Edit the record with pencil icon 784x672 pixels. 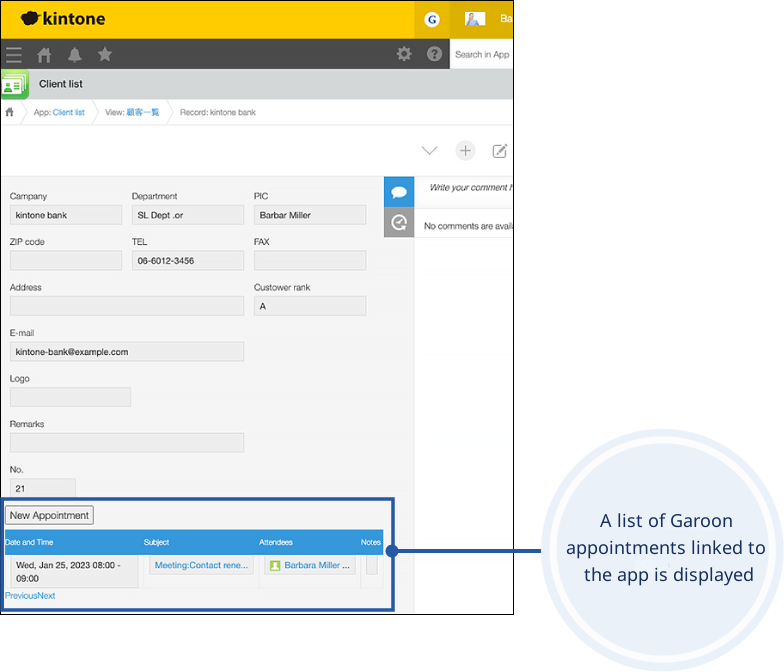point(500,150)
